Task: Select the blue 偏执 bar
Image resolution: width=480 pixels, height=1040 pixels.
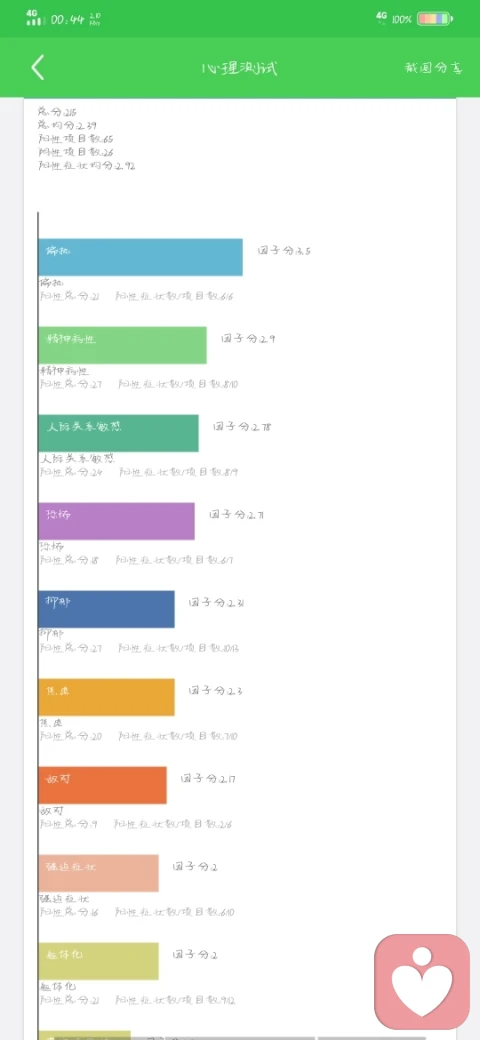Action: (141, 257)
